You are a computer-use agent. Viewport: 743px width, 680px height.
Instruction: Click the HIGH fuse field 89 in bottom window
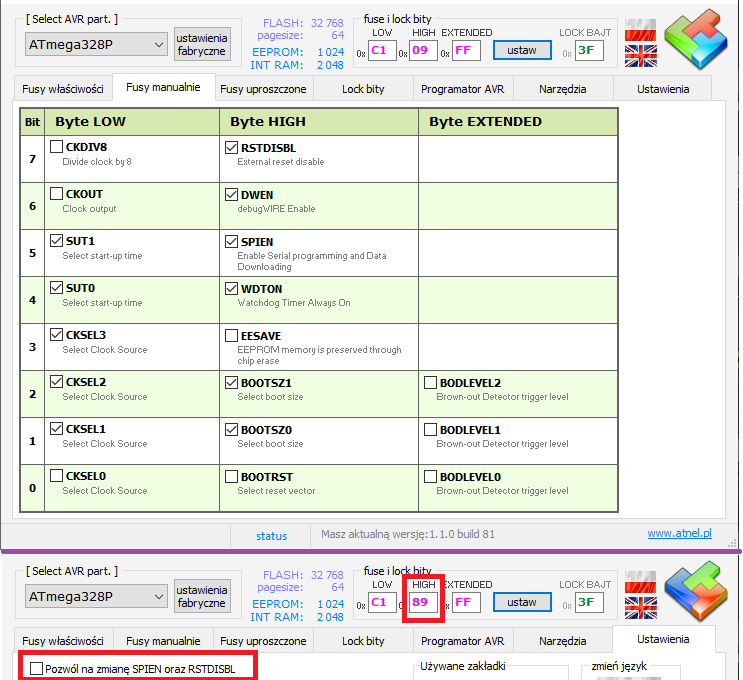click(x=423, y=602)
